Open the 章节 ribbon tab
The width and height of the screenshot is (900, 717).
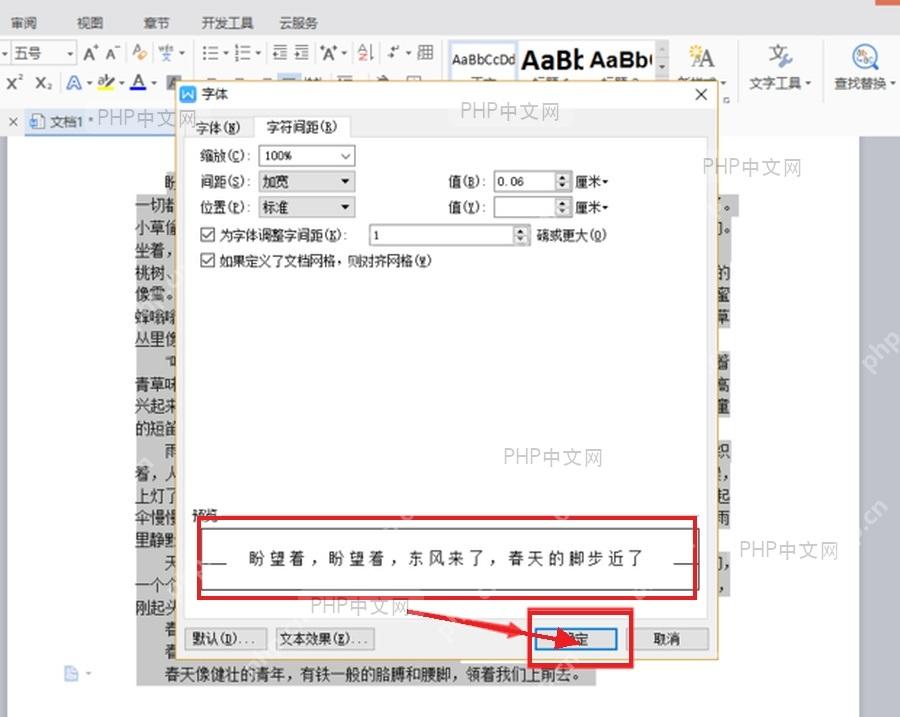(x=157, y=23)
